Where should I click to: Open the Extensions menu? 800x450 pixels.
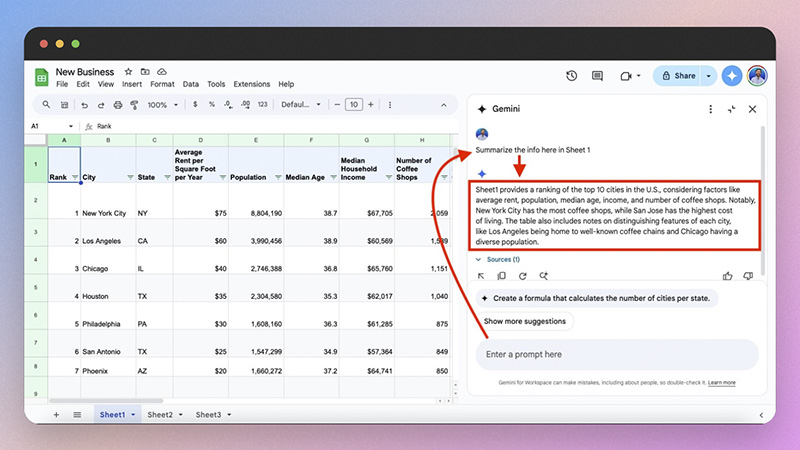coord(252,84)
